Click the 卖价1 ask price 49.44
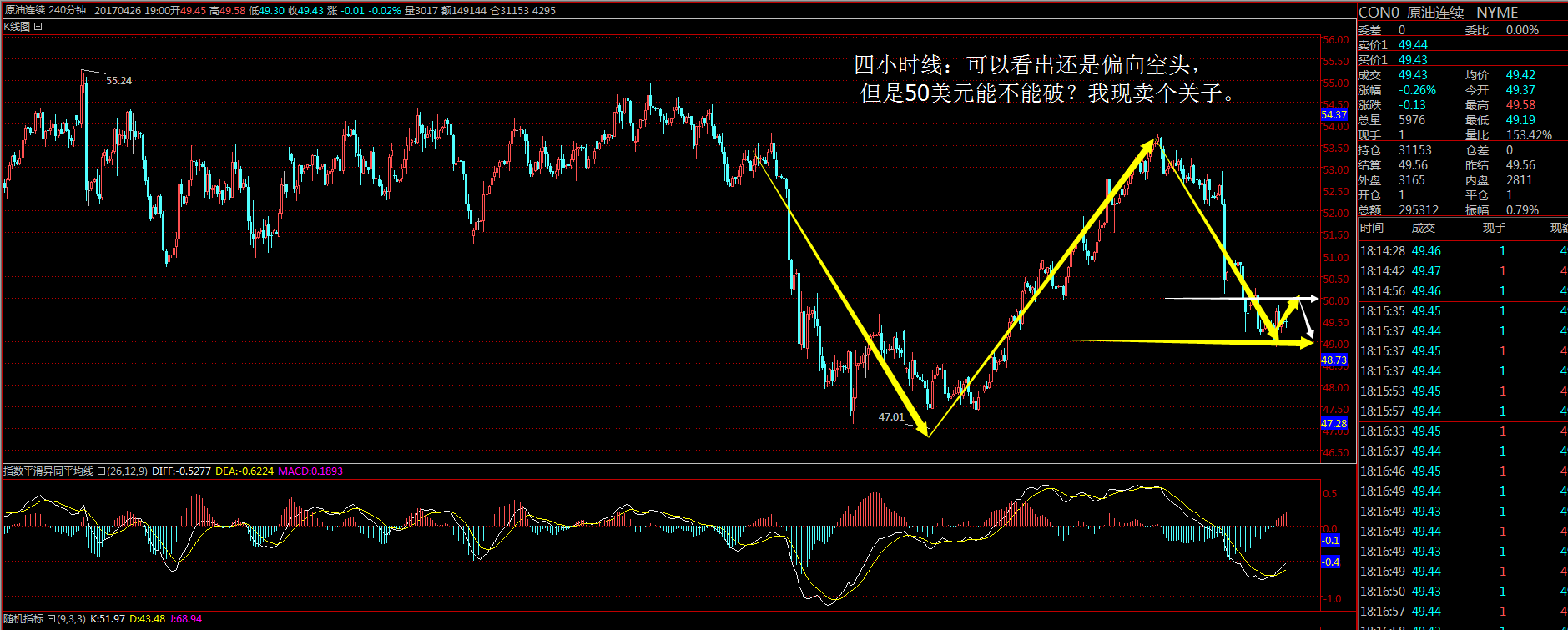Viewport: 1568px width, 630px height. (x=1413, y=45)
